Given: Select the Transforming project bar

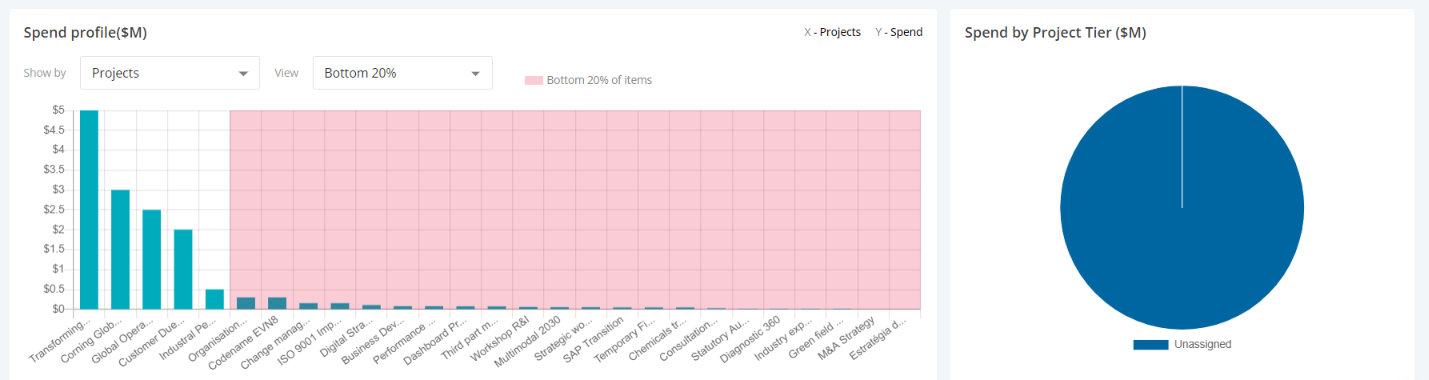Looking at the screenshot, I should (x=89, y=209).
